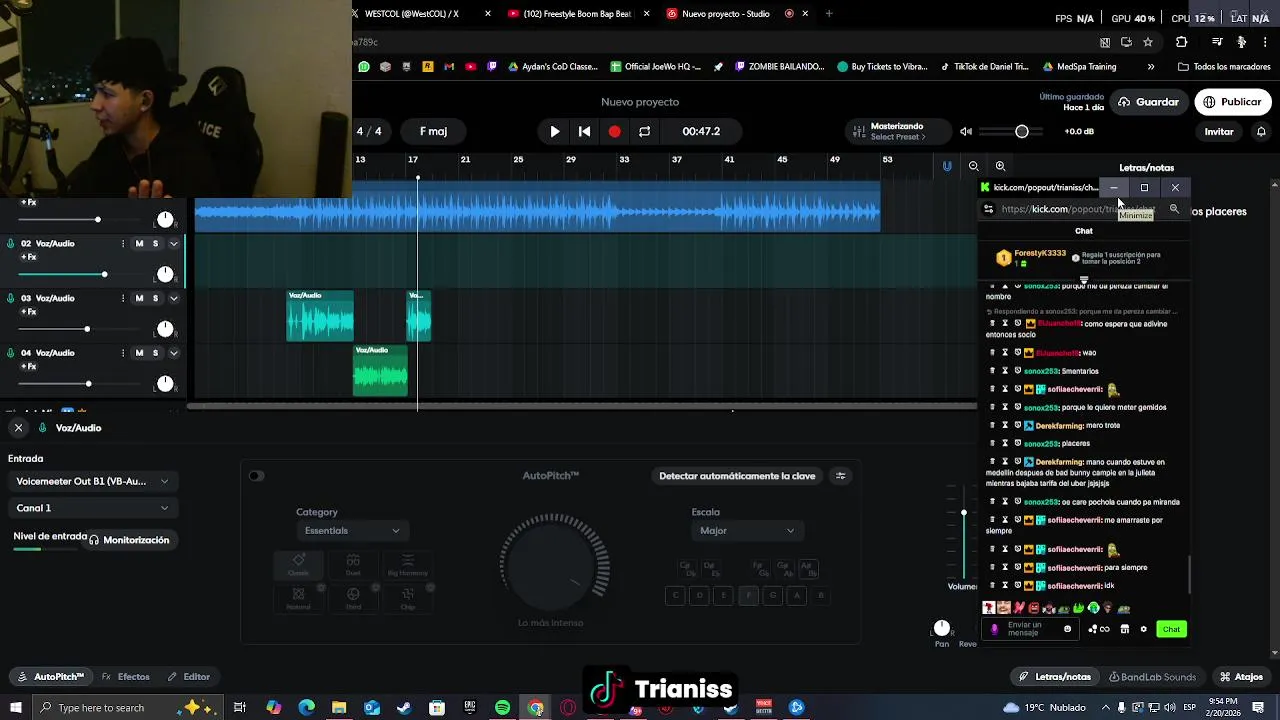
Task: Open Escala Major dropdown
Action: (x=748, y=531)
